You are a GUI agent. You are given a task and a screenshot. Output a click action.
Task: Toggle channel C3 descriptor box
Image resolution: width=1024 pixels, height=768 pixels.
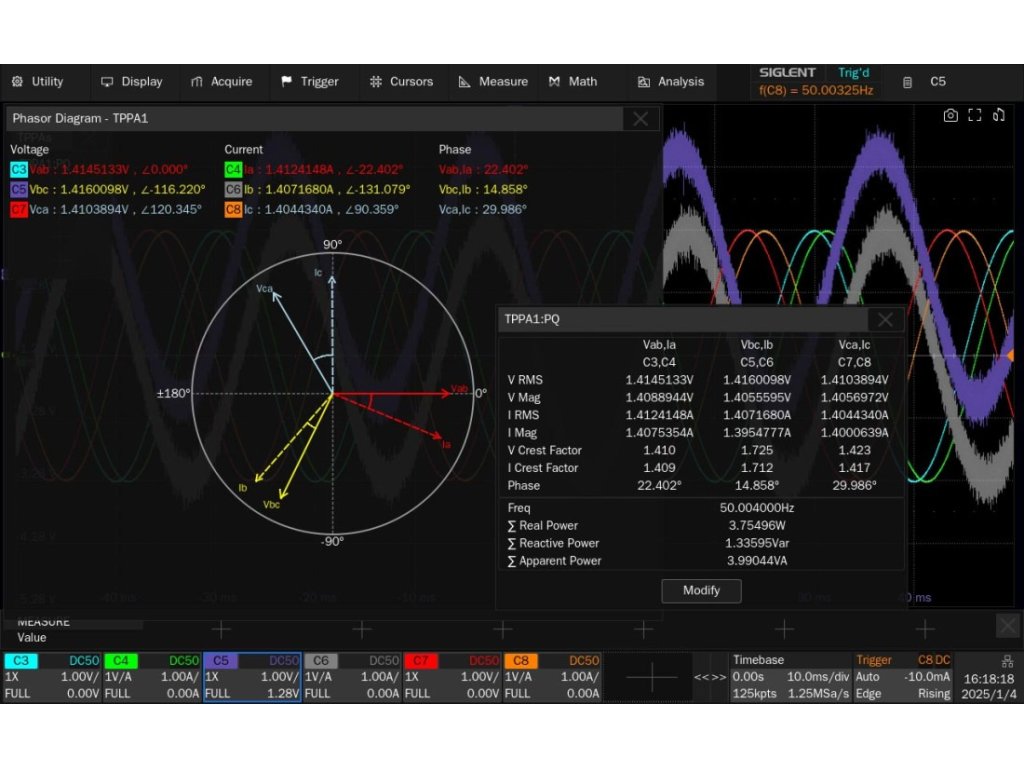(52, 677)
